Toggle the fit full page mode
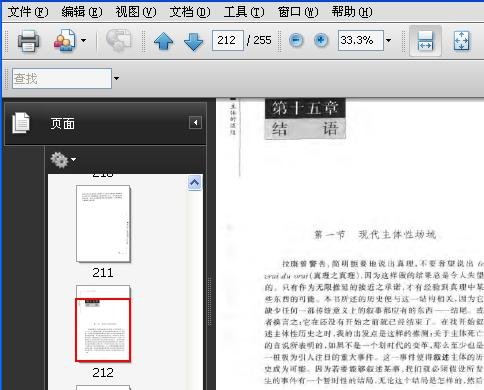Image resolution: width=484 pixels, height=390 pixels. click(462, 41)
